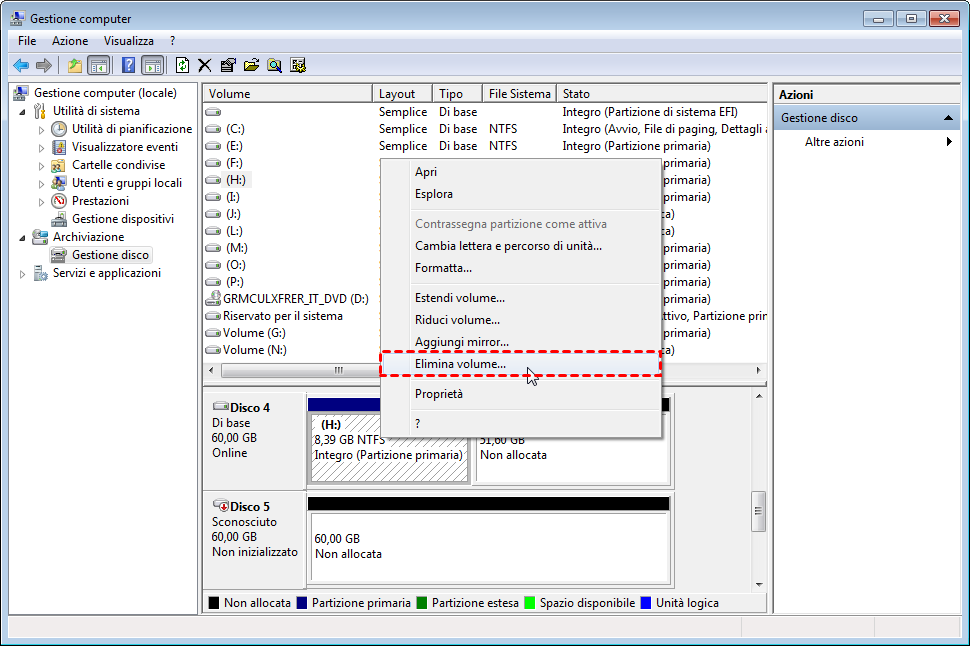Click the Up one level folder icon
This screenshot has height=646, width=970.
(x=75, y=65)
